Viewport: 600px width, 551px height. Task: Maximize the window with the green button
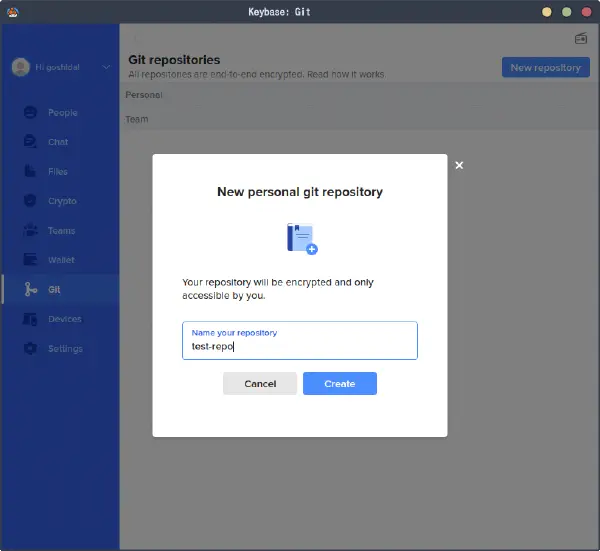(567, 12)
